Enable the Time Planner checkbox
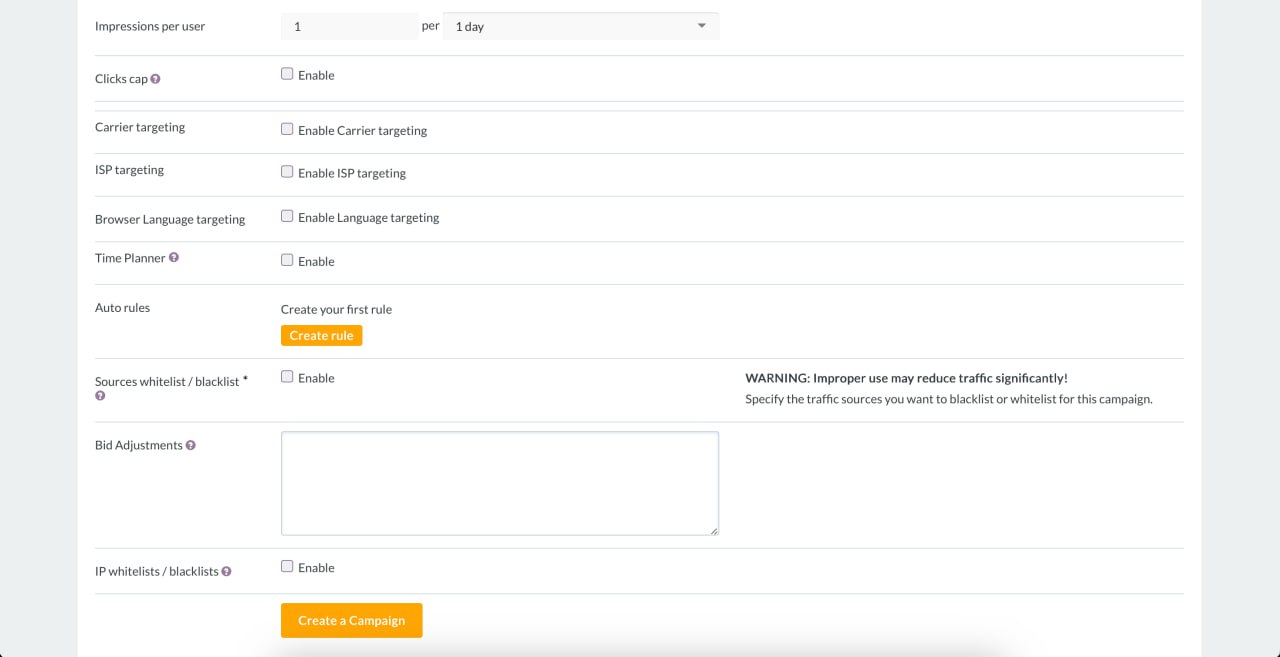 [287, 260]
